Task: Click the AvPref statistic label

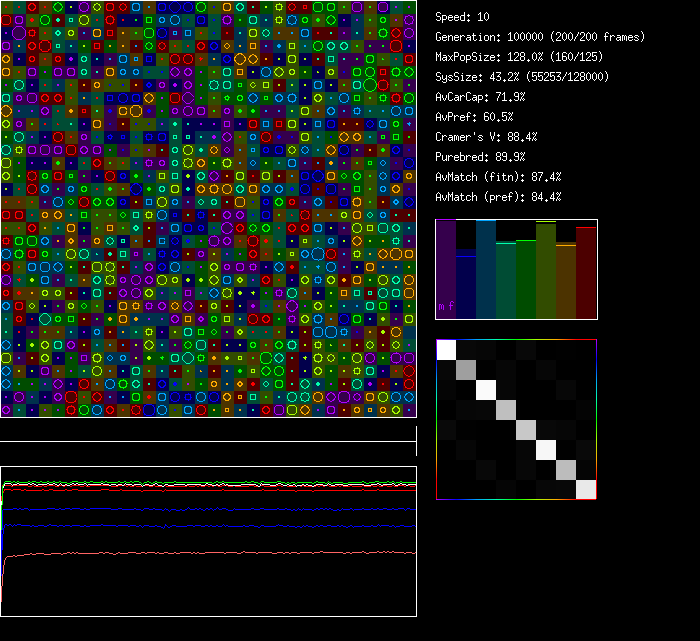Action: click(474, 117)
